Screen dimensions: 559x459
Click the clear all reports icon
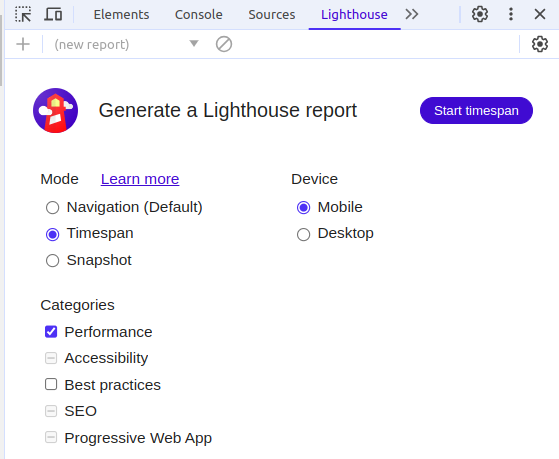pos(224,45)
